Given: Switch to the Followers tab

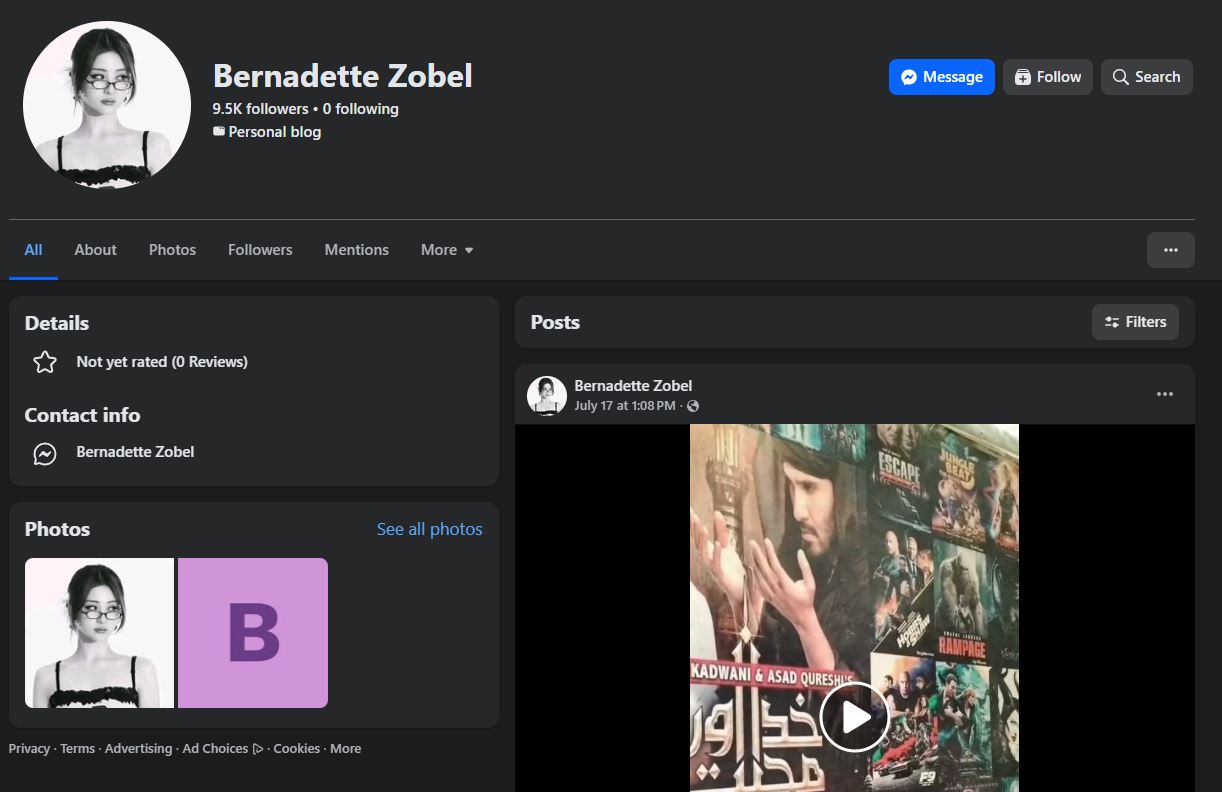Looking at the screenshot, I should pyautogui.click(x=260, y=250).
